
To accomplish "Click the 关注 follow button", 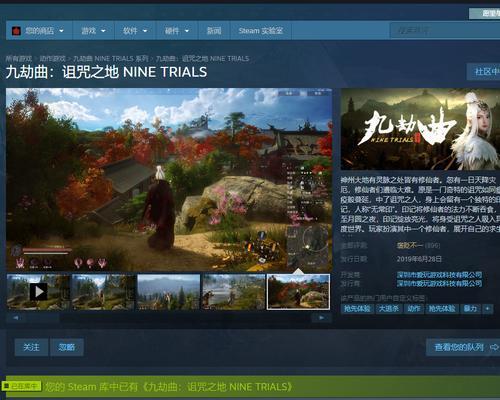I will tap(31, 347).
